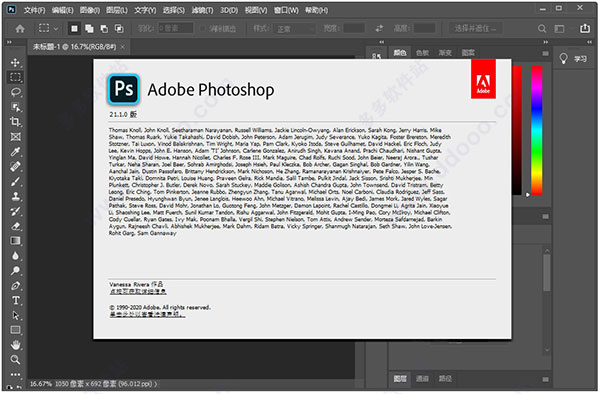Pick a hue on the rainbow slider
The image size is (600, 394).
(x=536, y=130)
